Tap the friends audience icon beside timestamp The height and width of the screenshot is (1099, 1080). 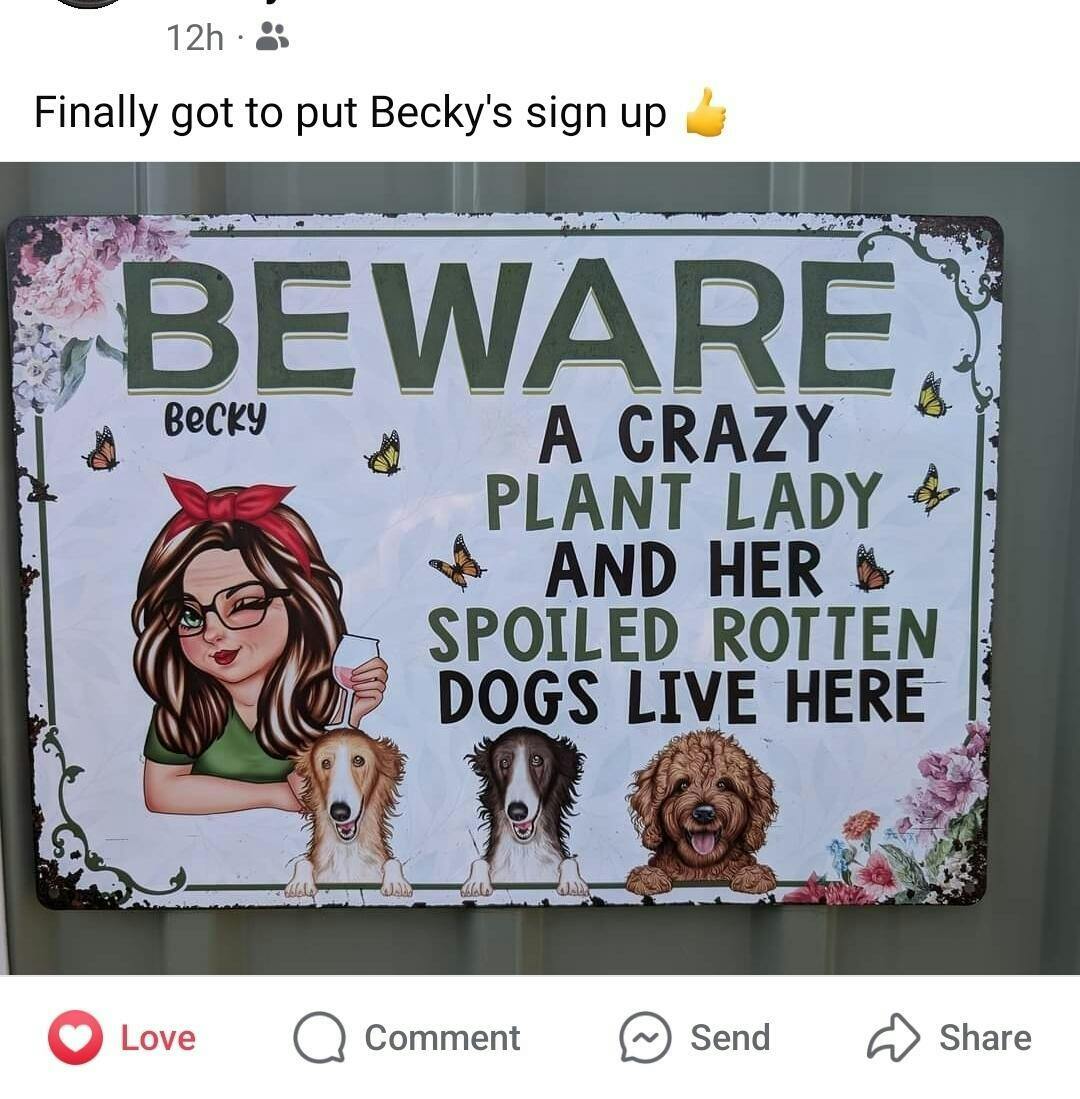tap(272, 37)
